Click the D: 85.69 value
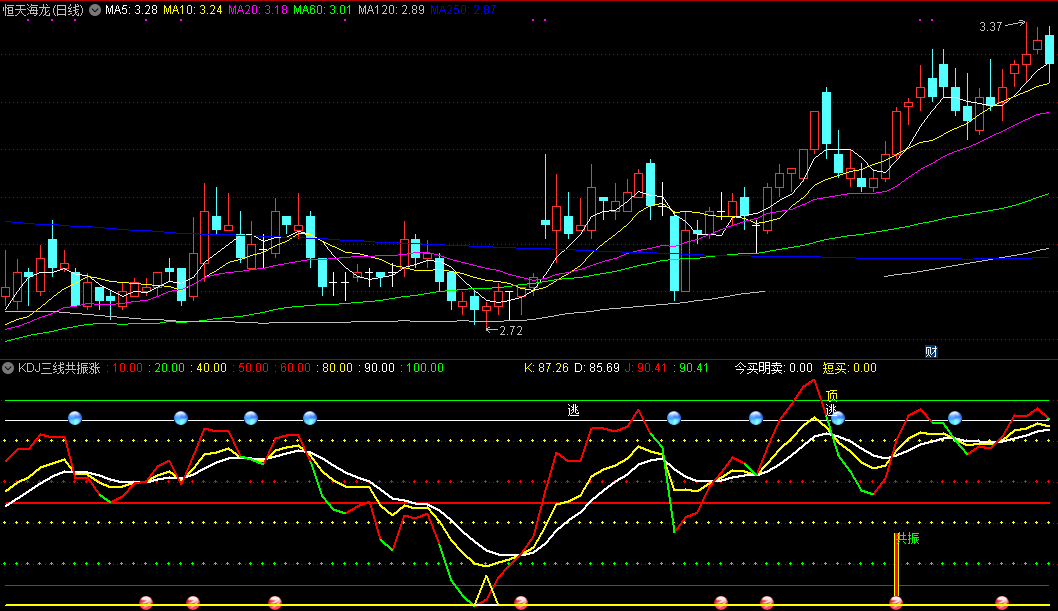Image resolution: width=1058 pixels, height=611 pixels. (x=596, y=368)
